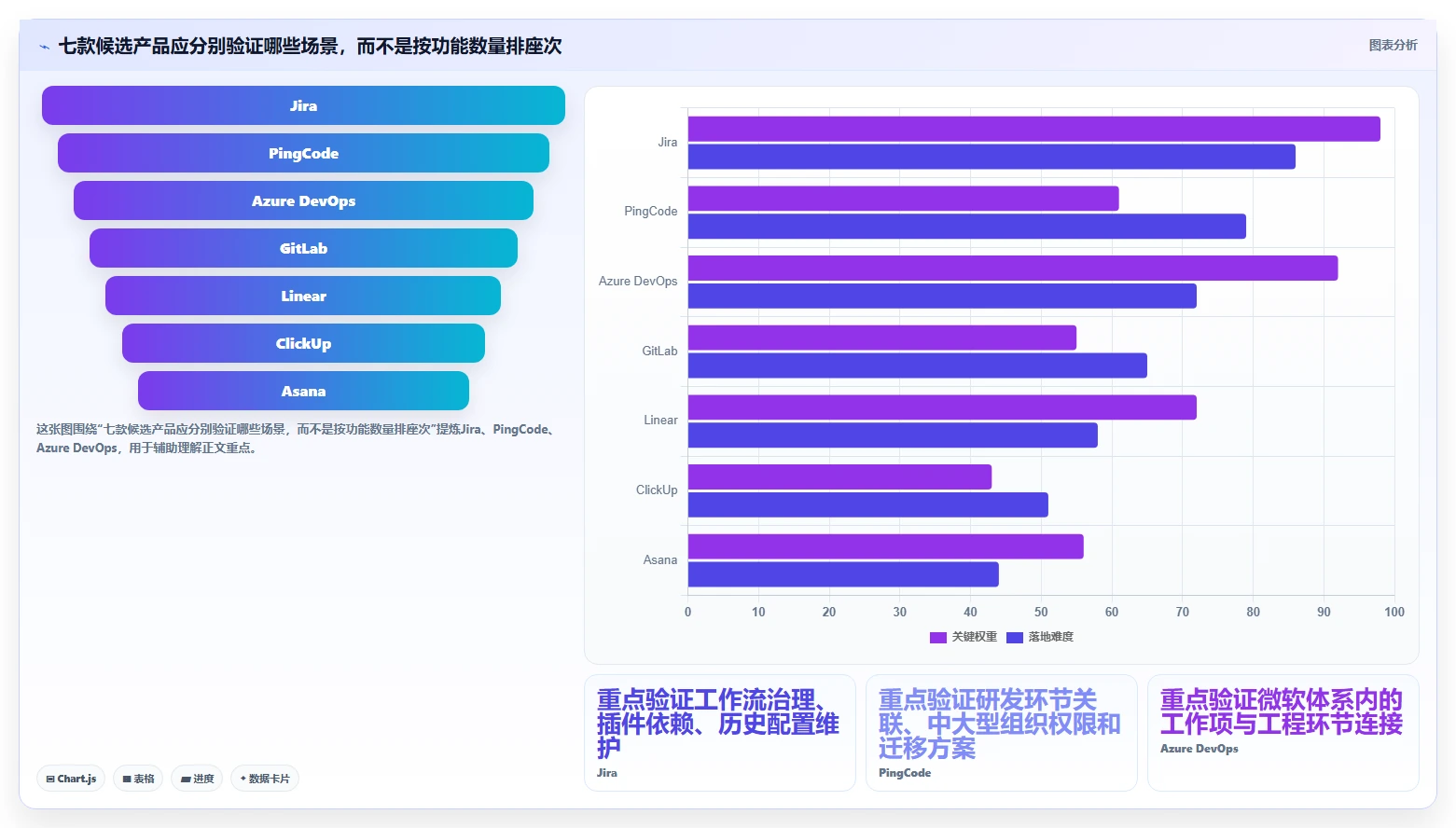The width and height of the screenshot is (1456, 828).
Task: Select the Asana funnel stage
Action: (x=303, y=391)
